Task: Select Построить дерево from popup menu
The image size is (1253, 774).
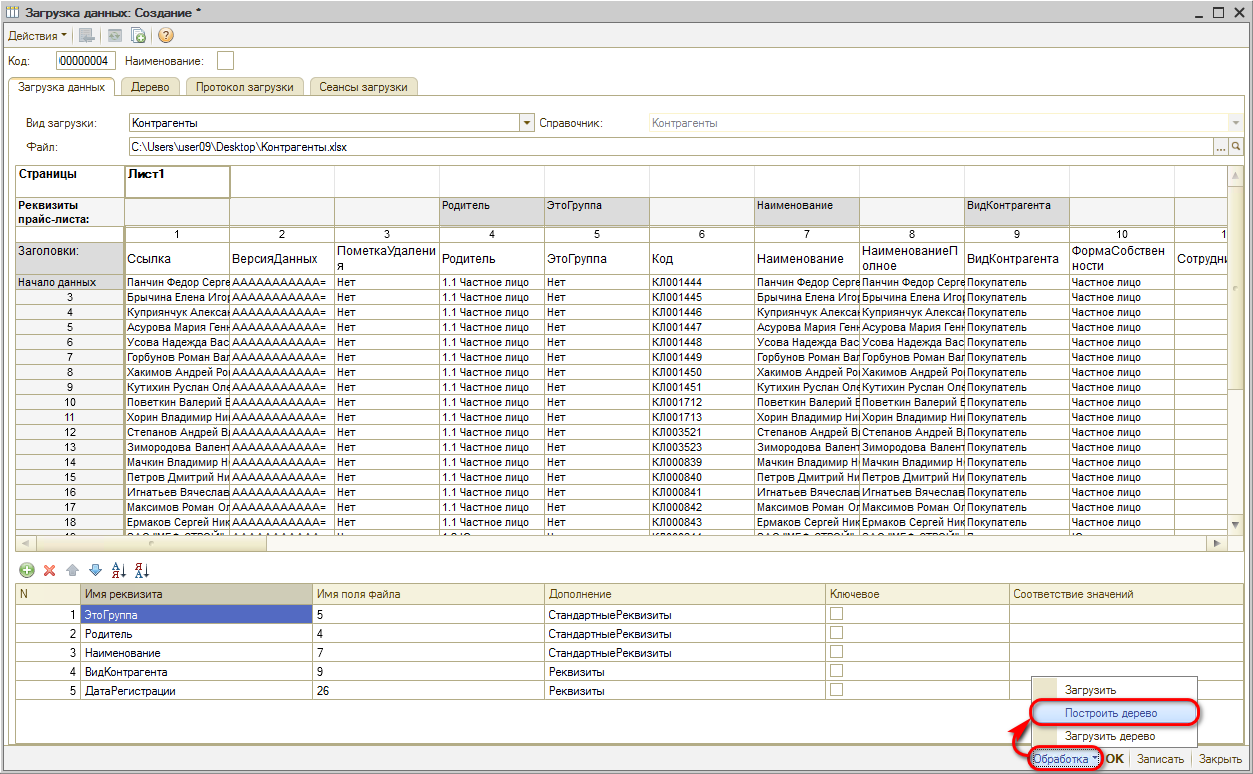Action: tap(1111, 713)
